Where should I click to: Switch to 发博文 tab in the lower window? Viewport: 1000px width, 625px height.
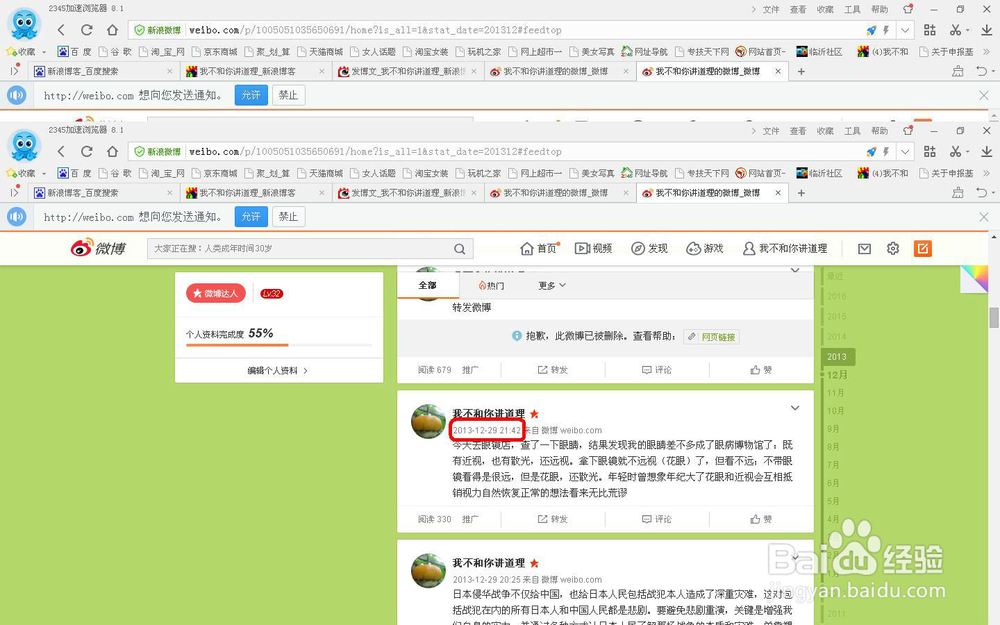[x=408, y=193]
